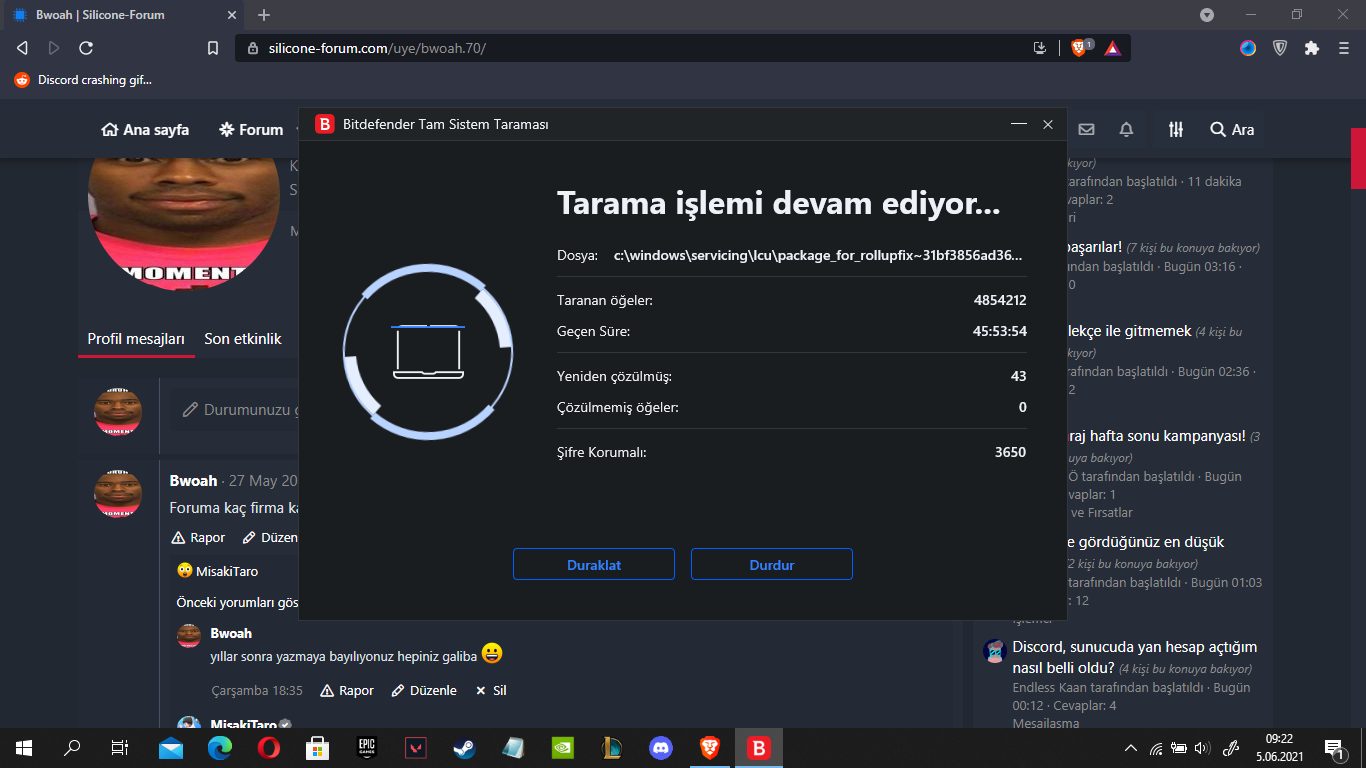This screenshot has height=768, width=1366.
Task: Open Ana sayfa in forum navigation
Action: point(145,130)
